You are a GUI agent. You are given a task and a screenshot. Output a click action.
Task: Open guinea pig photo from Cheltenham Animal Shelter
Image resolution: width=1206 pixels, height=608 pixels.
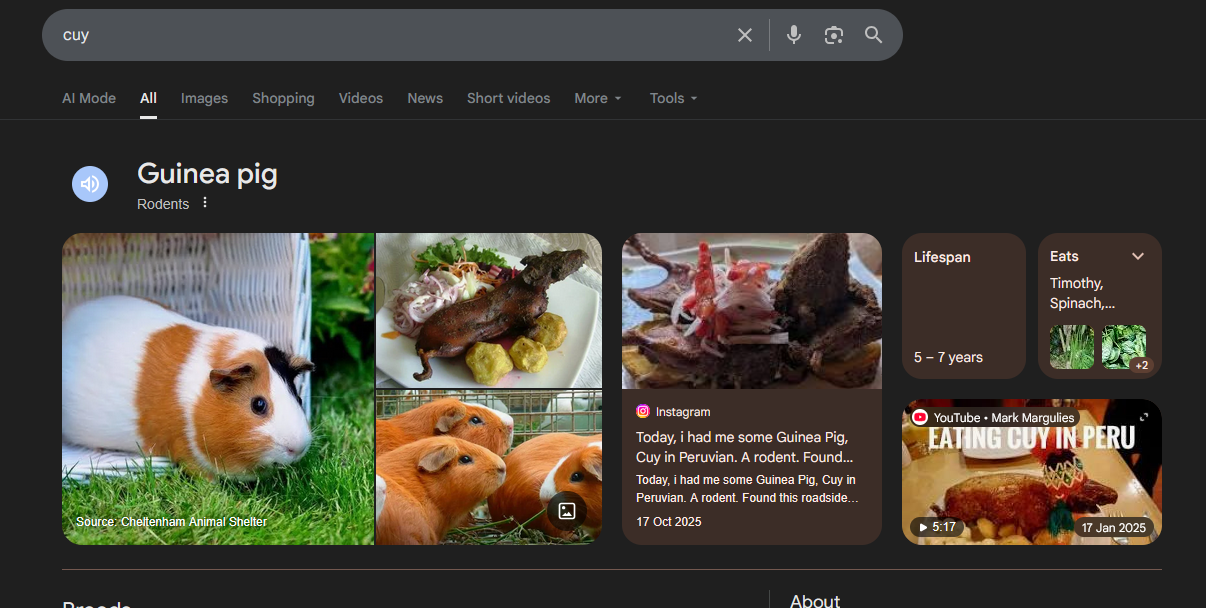point(218,389)
